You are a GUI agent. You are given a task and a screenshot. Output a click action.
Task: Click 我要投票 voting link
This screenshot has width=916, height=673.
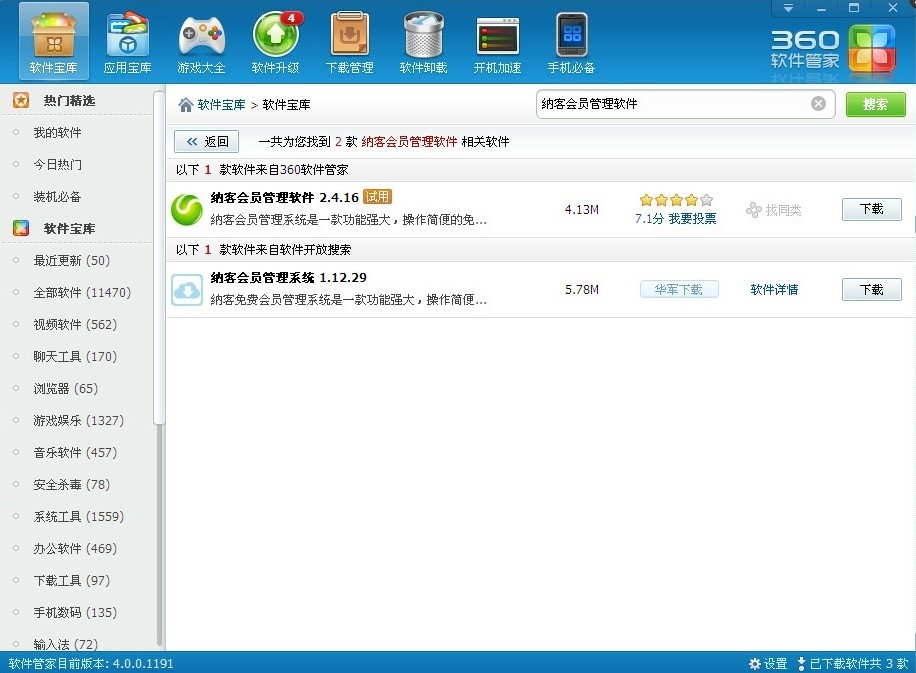692,218
